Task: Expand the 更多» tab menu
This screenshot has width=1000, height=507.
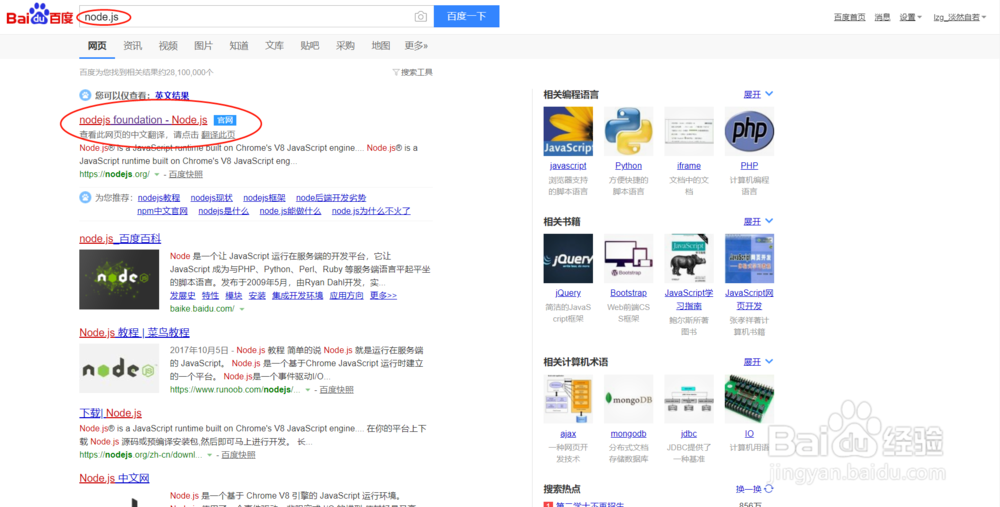Action: (416, 46)
